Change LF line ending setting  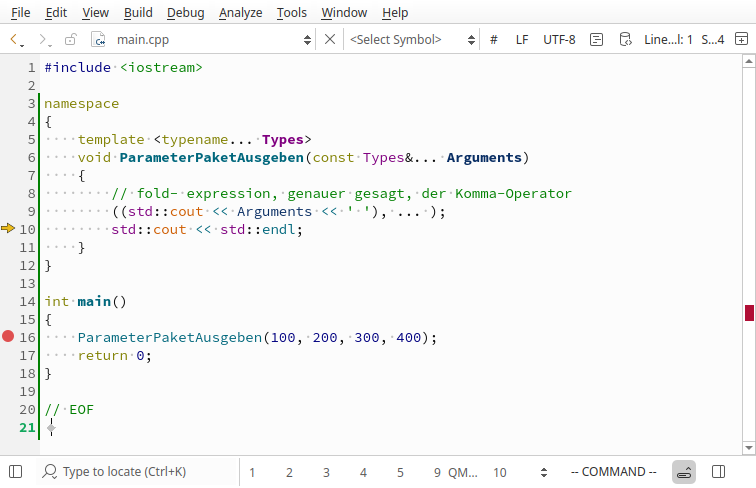coord(522,40)
